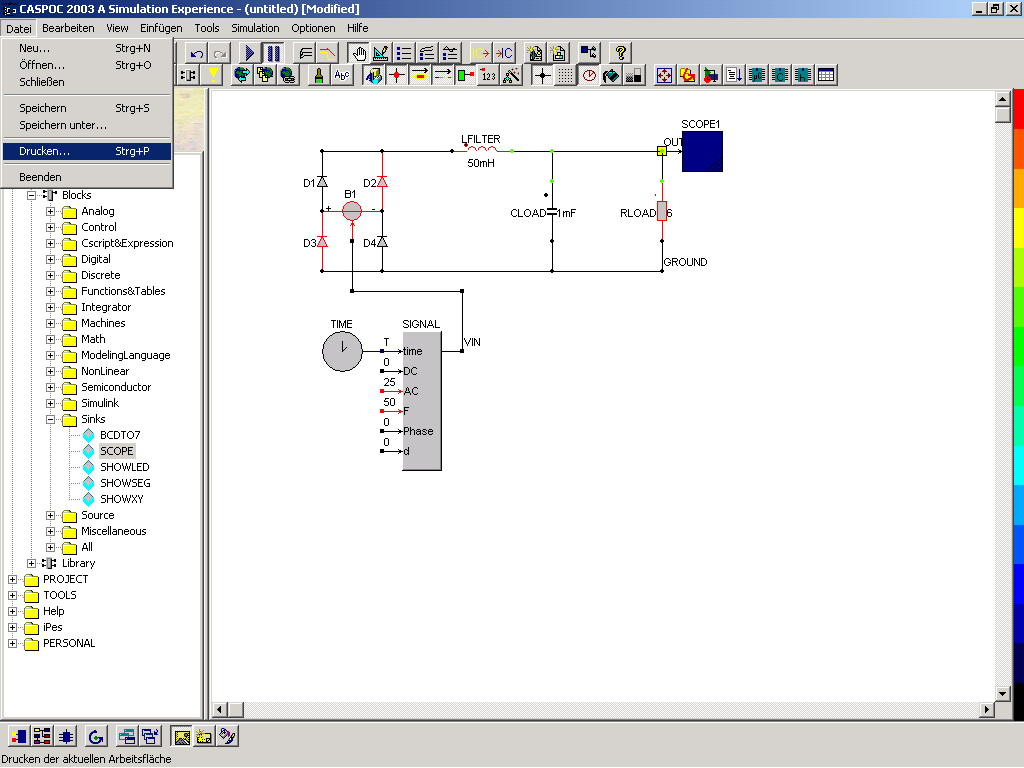Select the ruler and pencil drawing icon
The width and height of the screenshot is (1024, 768).
(381, 54)
